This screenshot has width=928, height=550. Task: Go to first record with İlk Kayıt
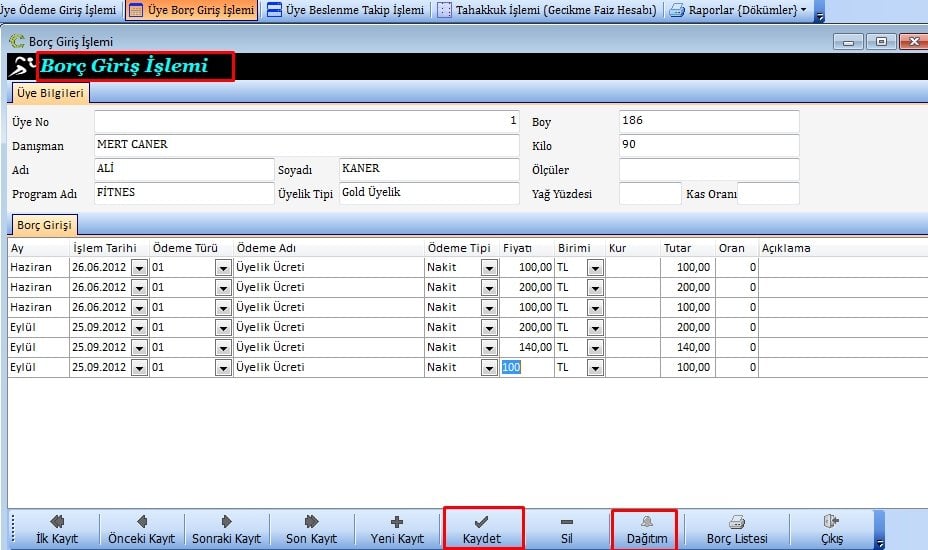tap(56, 529)
